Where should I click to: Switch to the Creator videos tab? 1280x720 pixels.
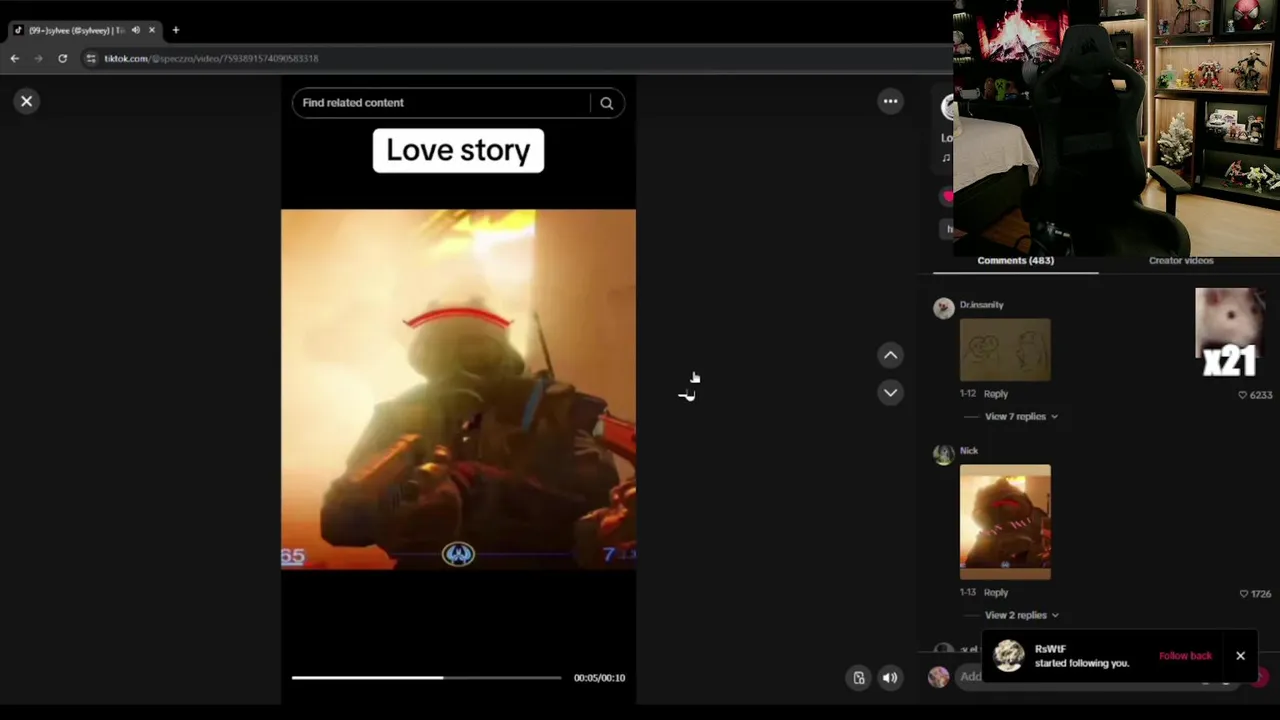click(1181, 260)
